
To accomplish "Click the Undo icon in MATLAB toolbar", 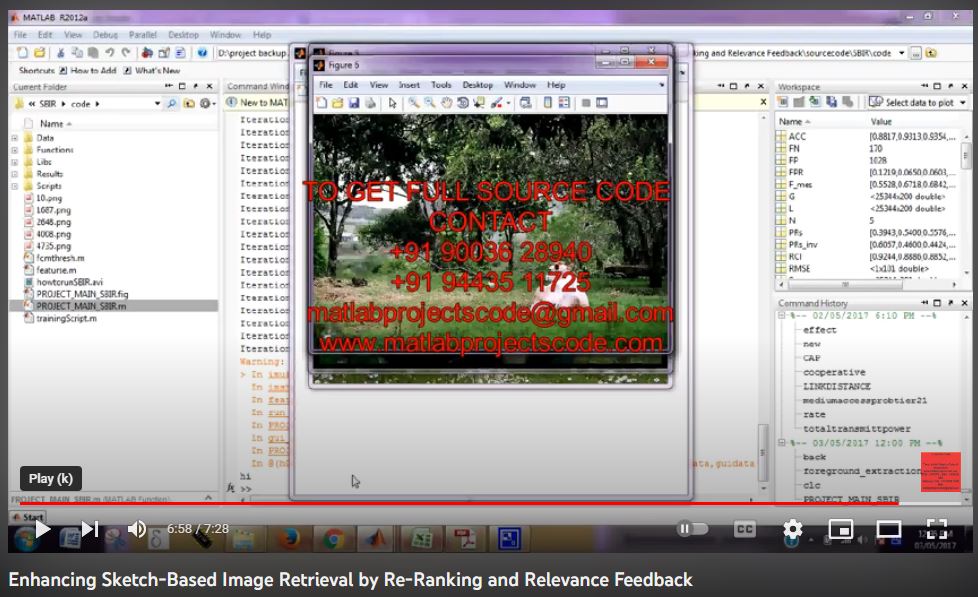I will (x=108, y=53).
